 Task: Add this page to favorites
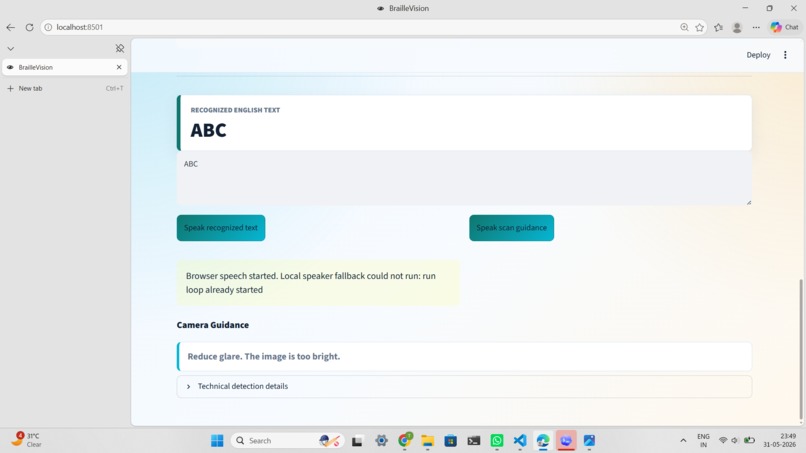coord(700,27)
